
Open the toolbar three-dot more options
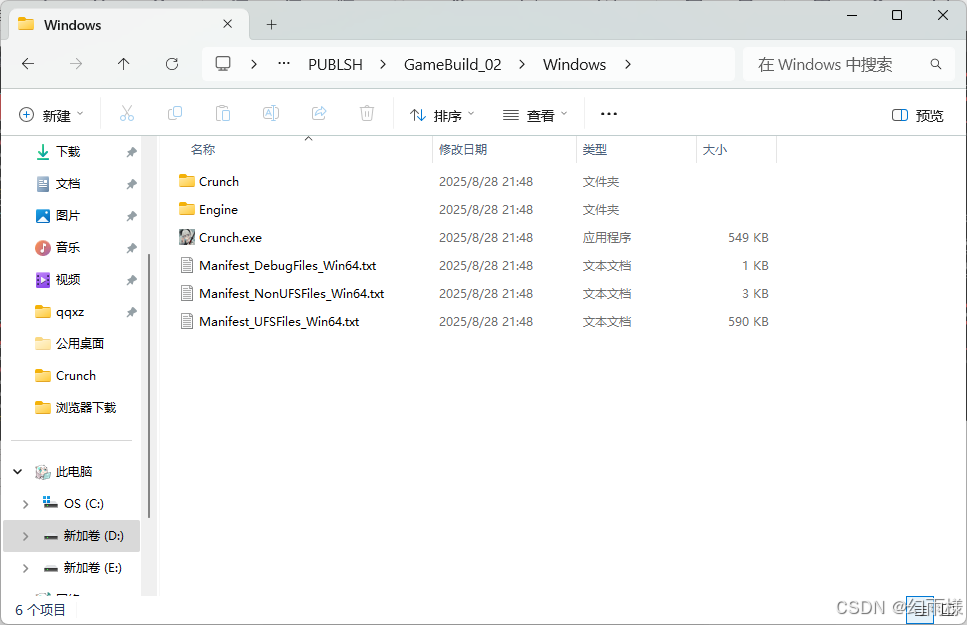click(609, 114)
